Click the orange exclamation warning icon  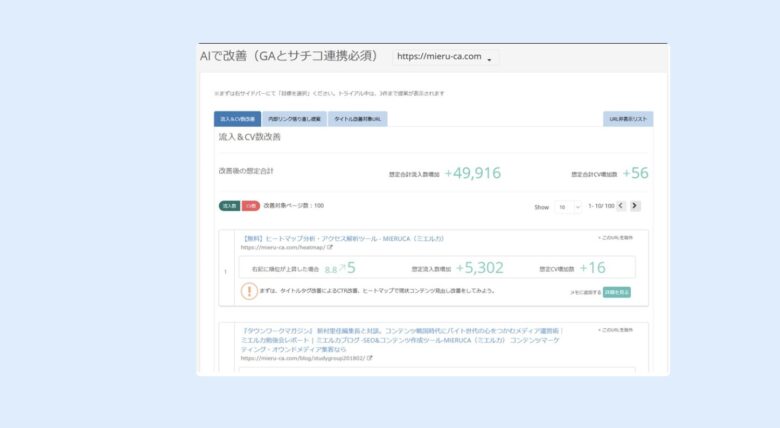click(x=249, y=291)
